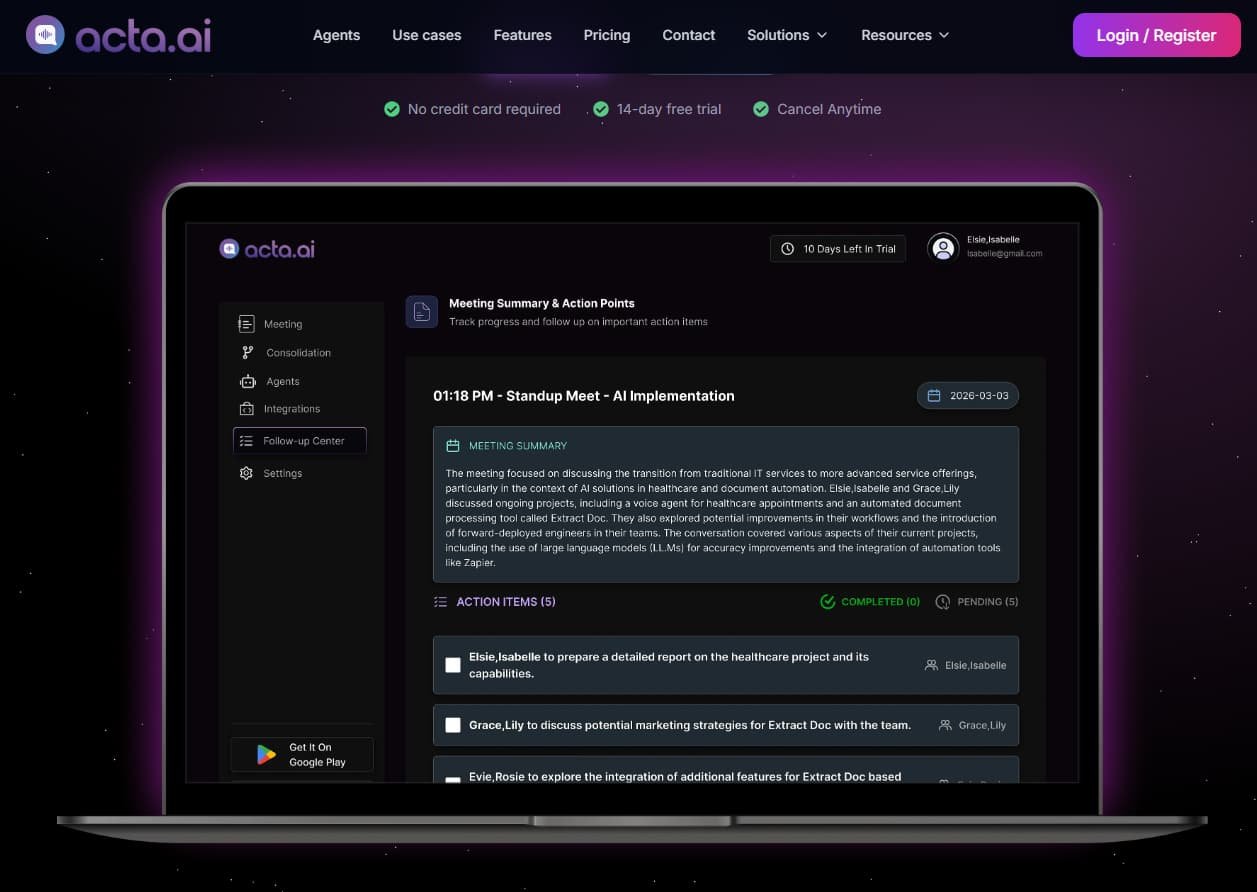1257x892 pixels.
Task: Click the acta.ai logo in header
Action: [118, 35]
